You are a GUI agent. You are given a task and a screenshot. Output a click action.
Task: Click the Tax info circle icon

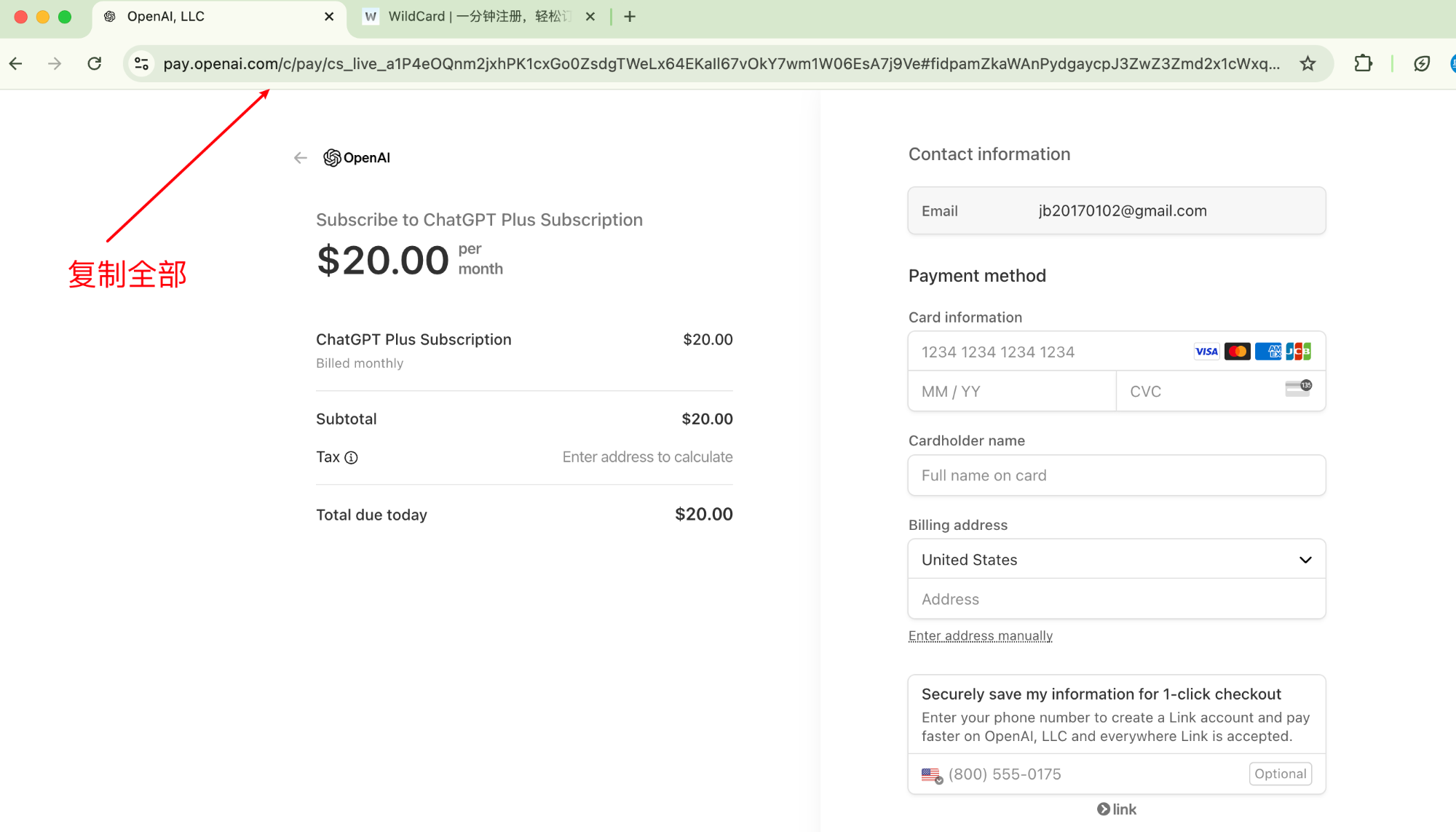click(x=352, y=457)
